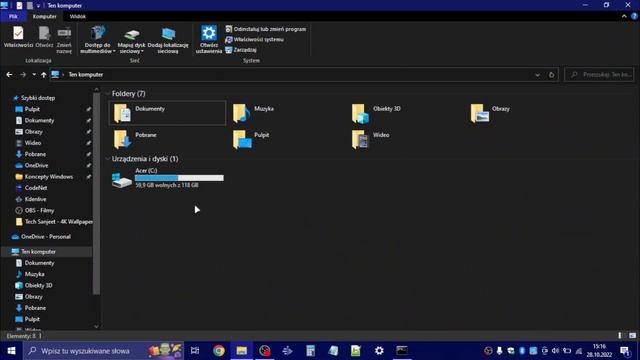
Task: Collapse the Urządzenia i dyski group
Action: 108,159
